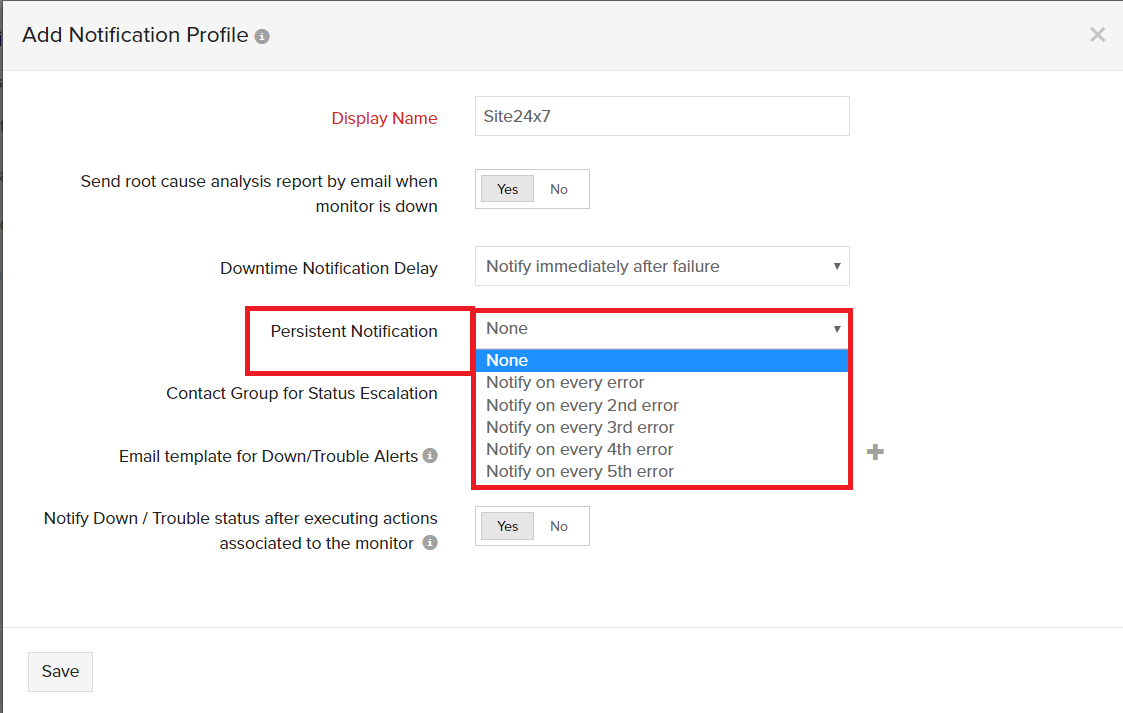Click the info icon after associated to the monitor
1123x713 pixels.
click(429, 542)
